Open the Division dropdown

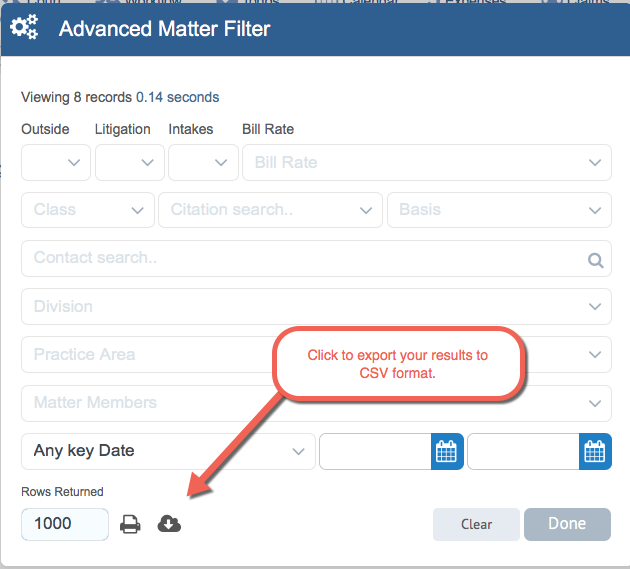click(x=317, y=307)
